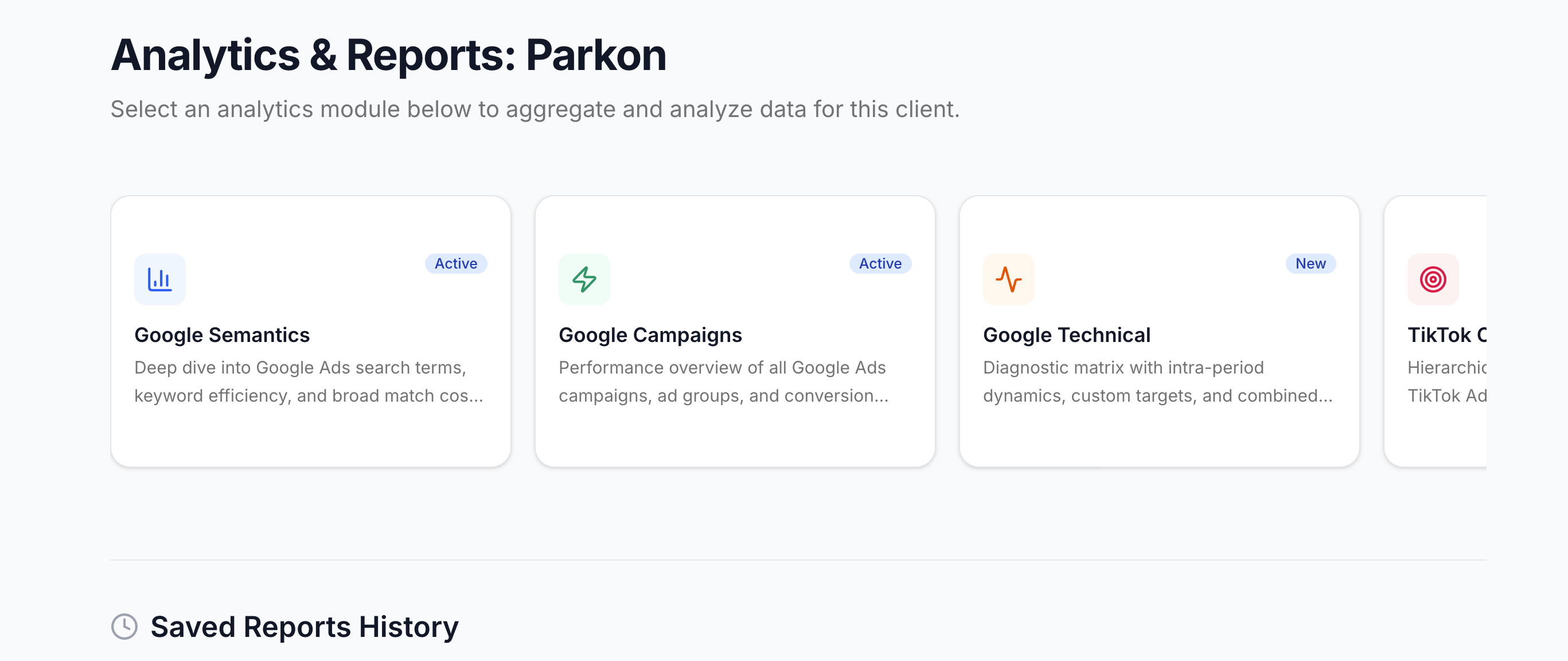Screen dimensions: 1568x661
Task: Expand the Saved Reports History section
Action: pyautogui.click(x=305, y=625)
